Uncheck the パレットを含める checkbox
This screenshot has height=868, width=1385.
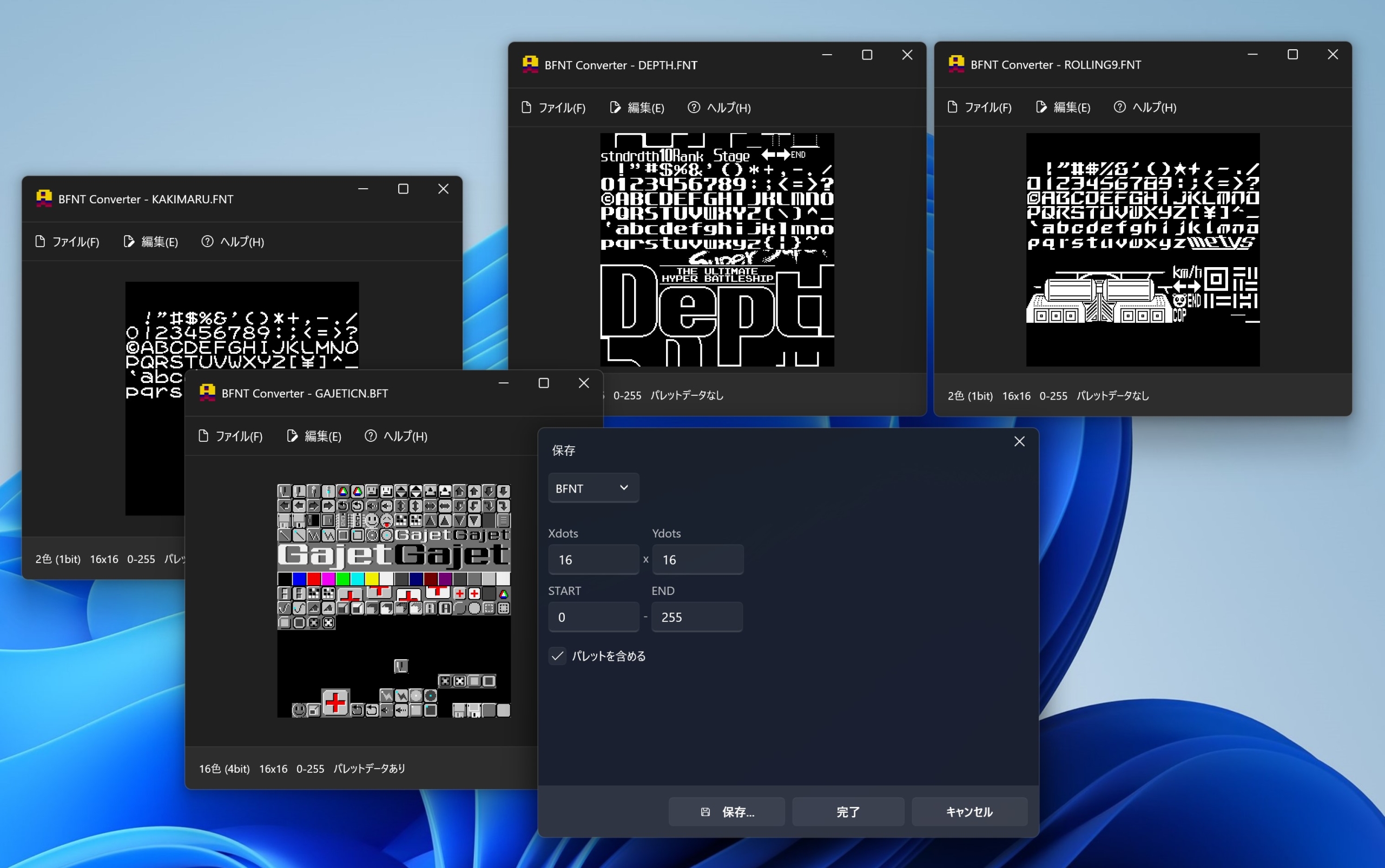pos(557,655)
